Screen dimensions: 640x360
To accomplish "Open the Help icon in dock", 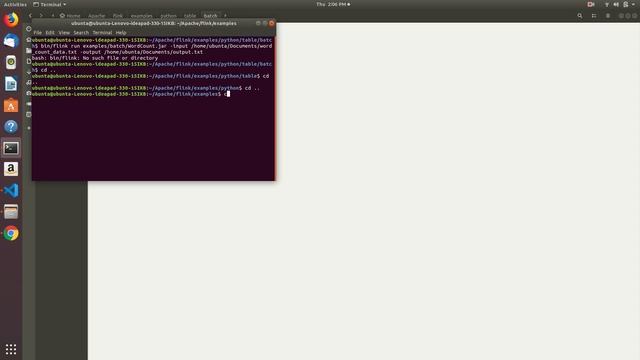I will [x=11, y=127].
